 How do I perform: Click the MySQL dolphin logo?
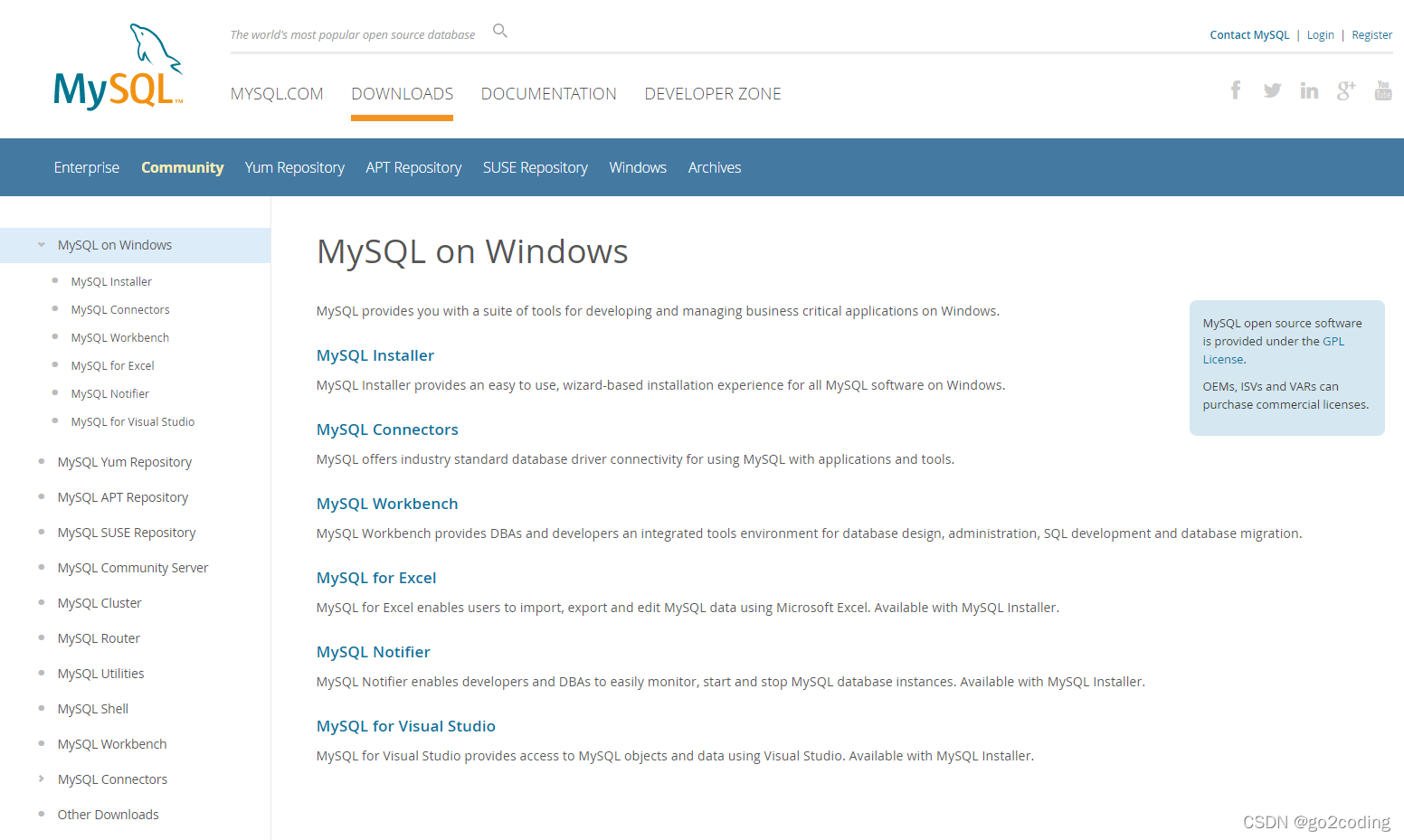pos(119,67)
